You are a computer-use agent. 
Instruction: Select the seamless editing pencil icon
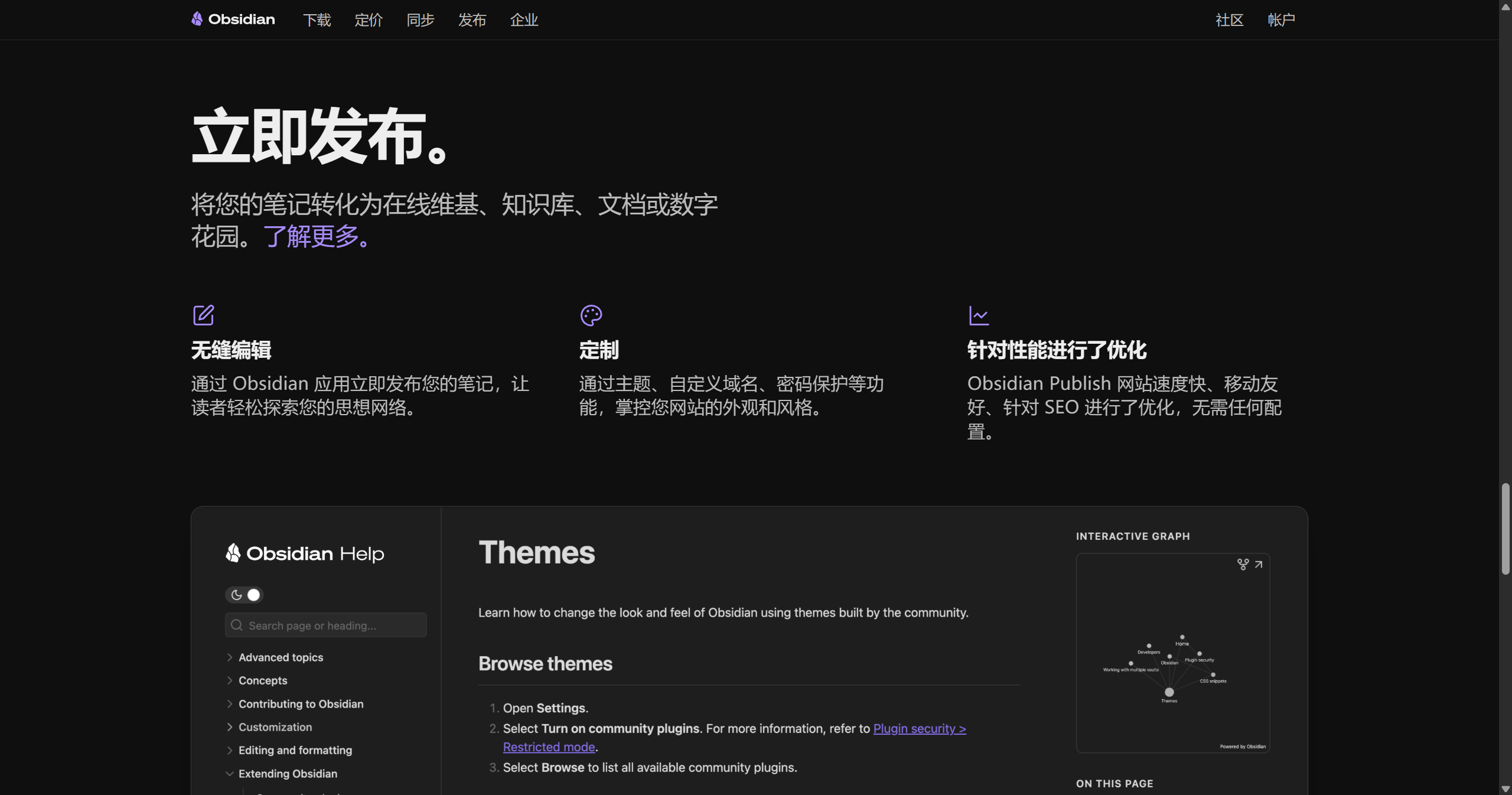[x=204, y=315]
